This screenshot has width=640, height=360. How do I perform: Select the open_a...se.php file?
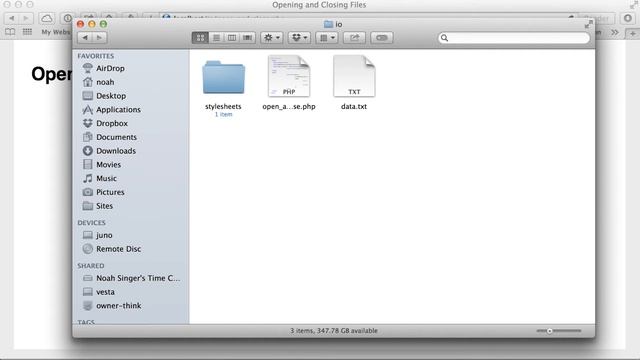[289, 76]
